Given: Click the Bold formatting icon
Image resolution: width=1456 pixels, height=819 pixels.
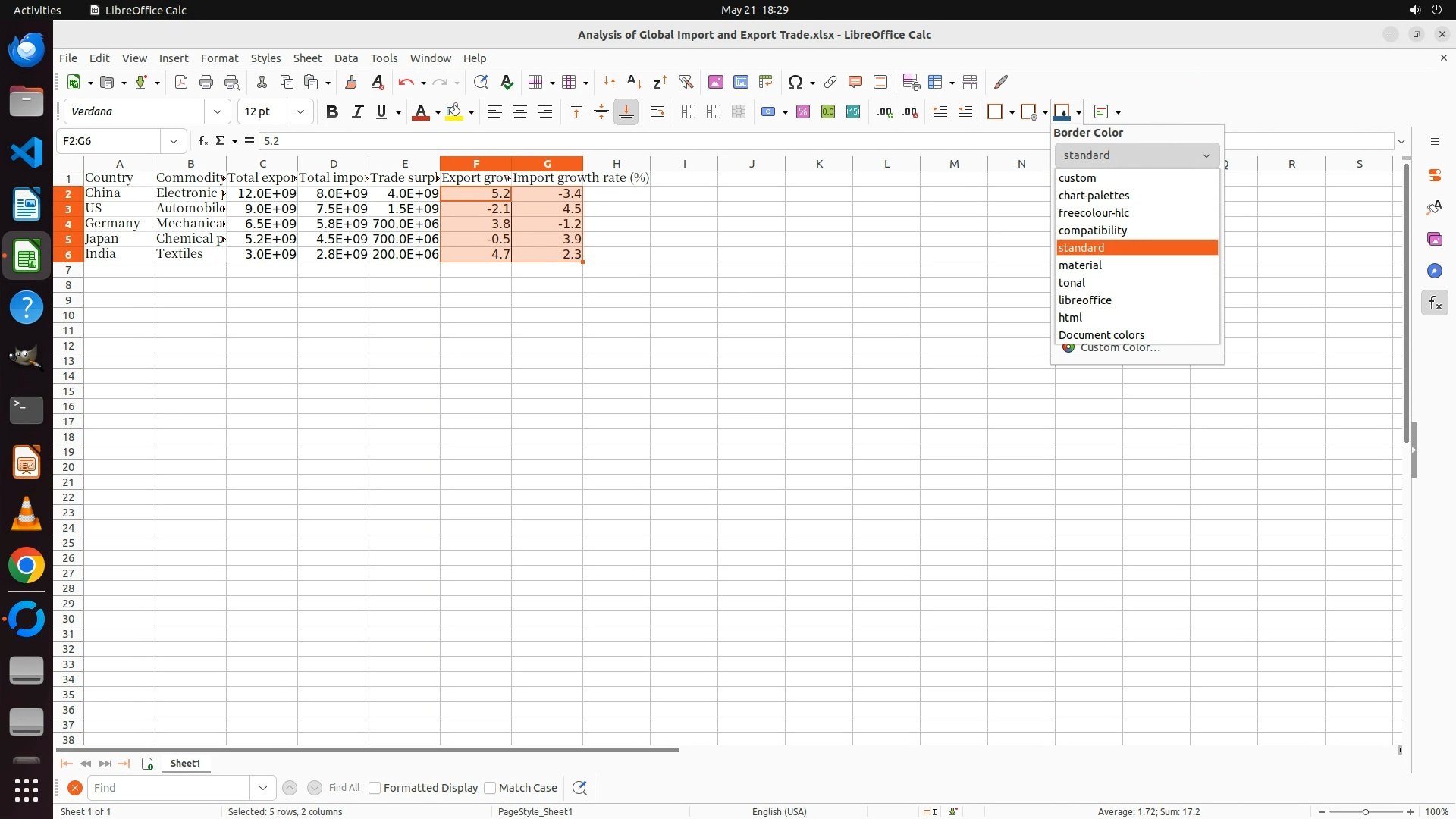Looking at the screenshot, I should [331, 112].
